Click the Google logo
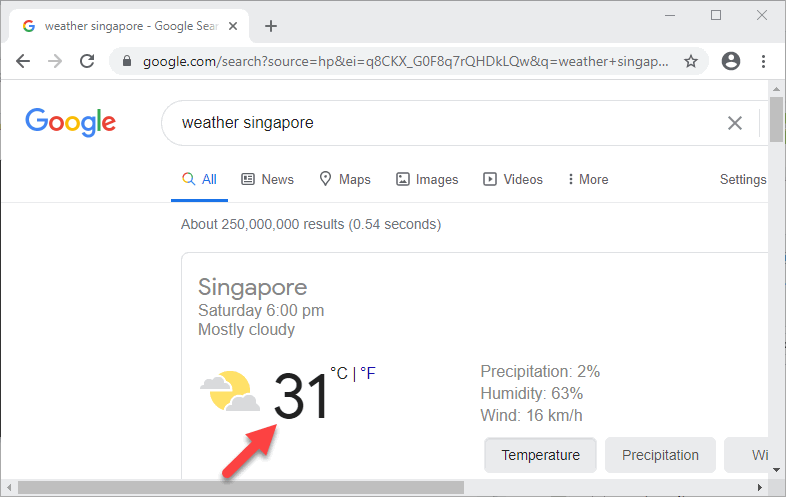Image resolution: width=786 pixels, height=497 pixels. click(71, 122)
